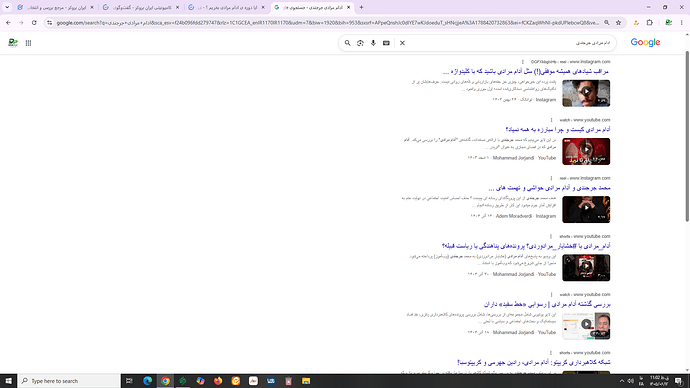Open the Google account avatar

click(x=13, y=43)
